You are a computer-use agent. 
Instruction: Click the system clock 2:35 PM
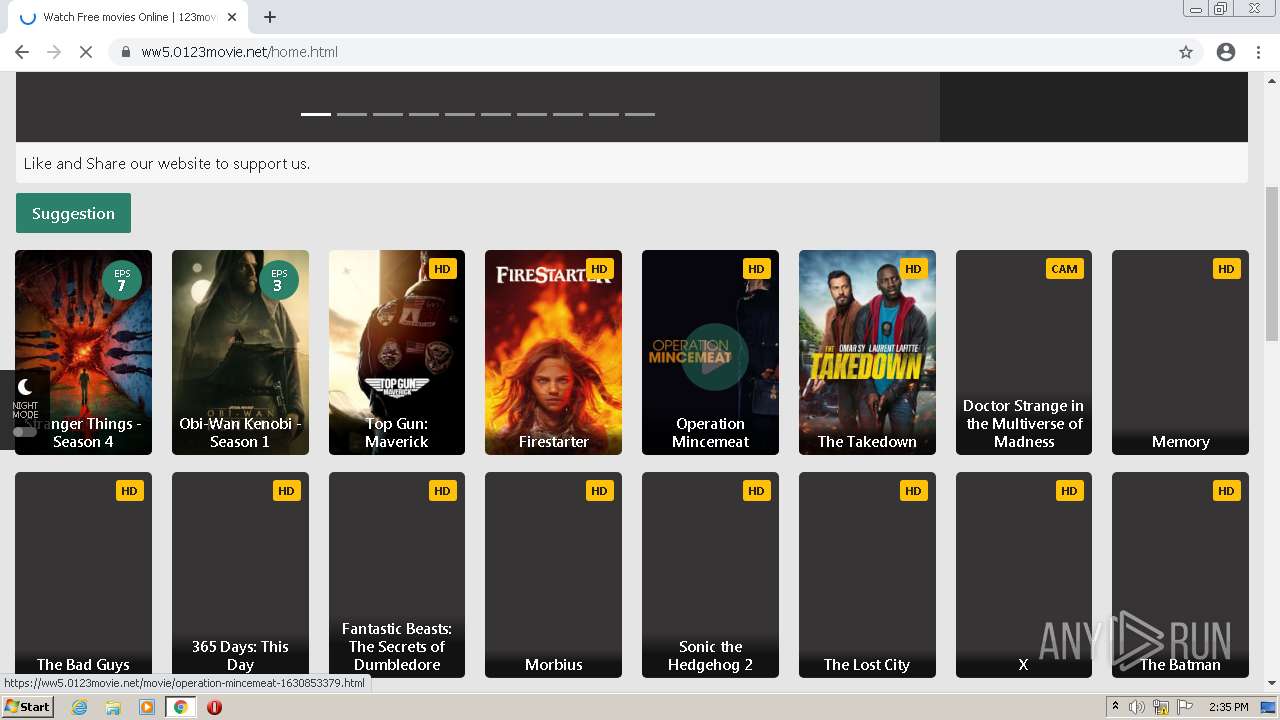point(1228,707)
